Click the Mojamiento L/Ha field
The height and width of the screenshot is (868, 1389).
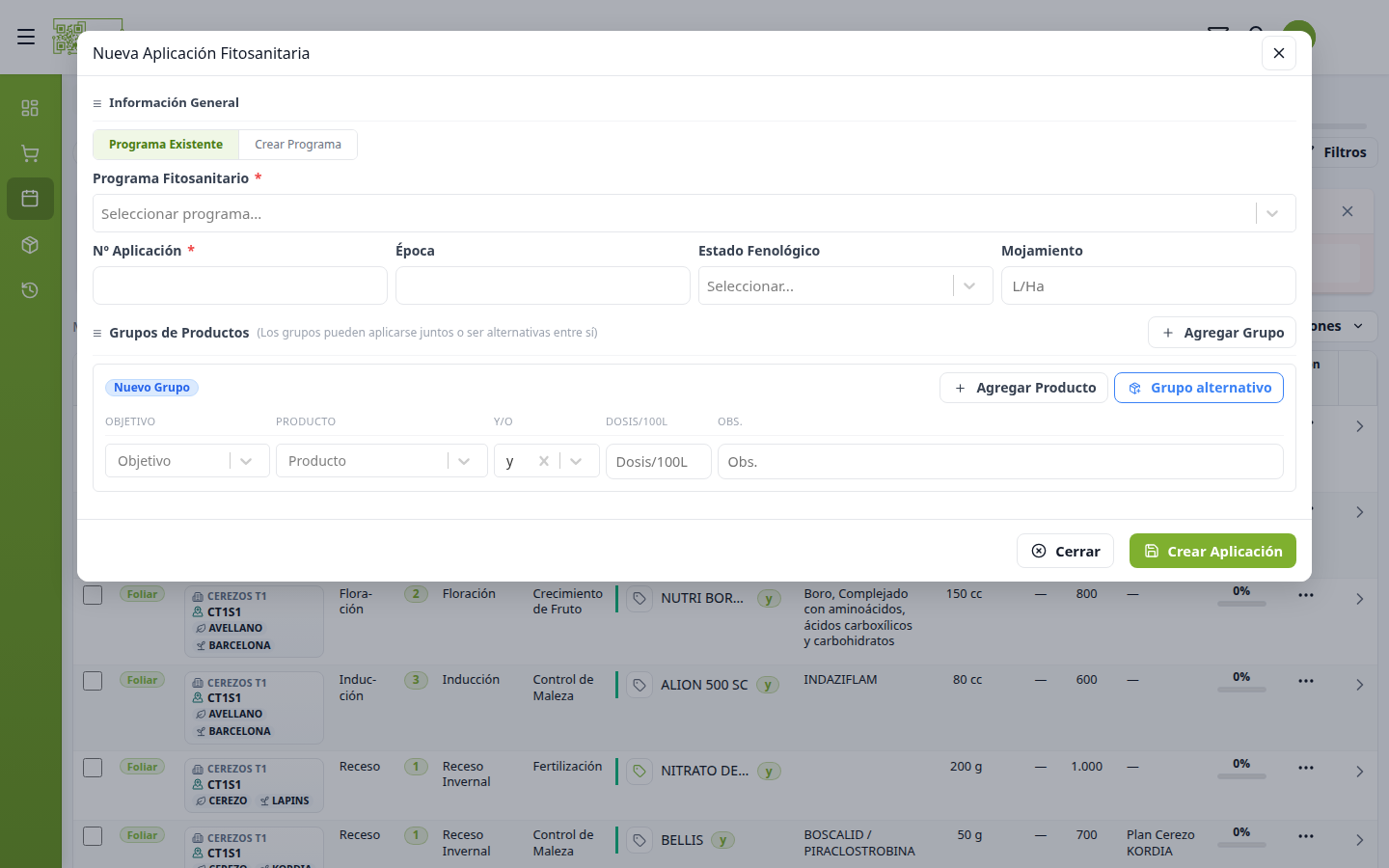point(1149,285)
